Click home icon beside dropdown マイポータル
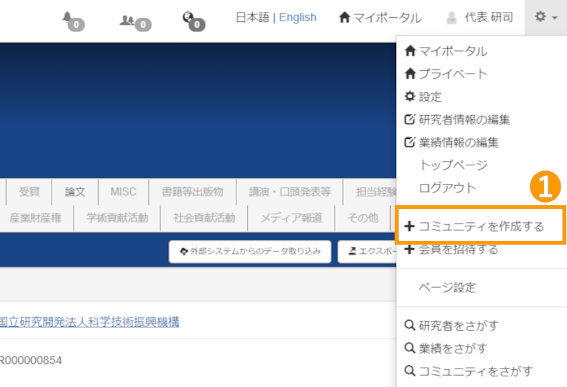This screenshot has height=387, width=567. pyautogui.click(x=410, y=51)
